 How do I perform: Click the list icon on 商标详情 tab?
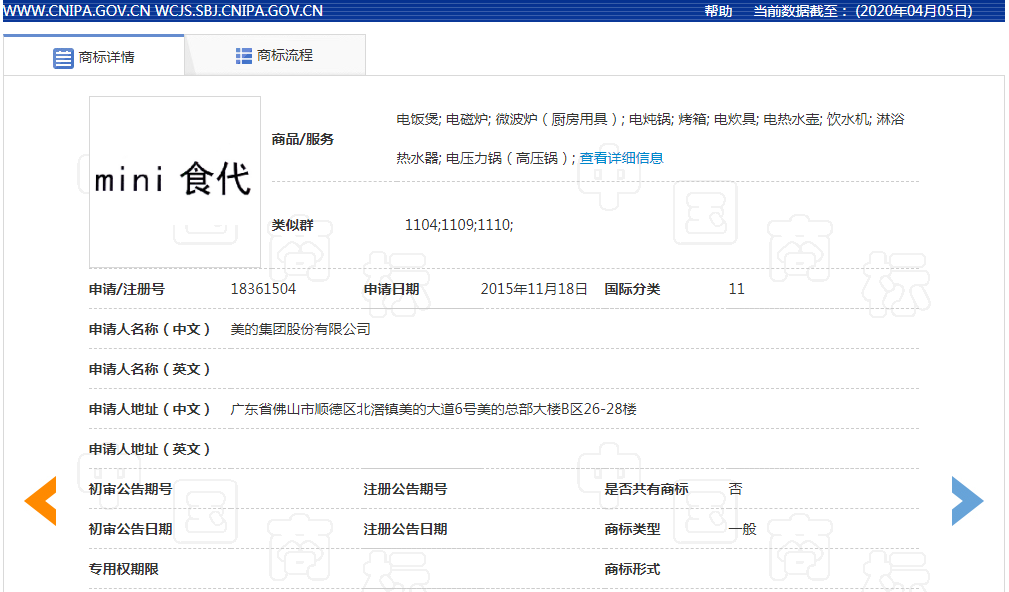click(x=63, y=57)
